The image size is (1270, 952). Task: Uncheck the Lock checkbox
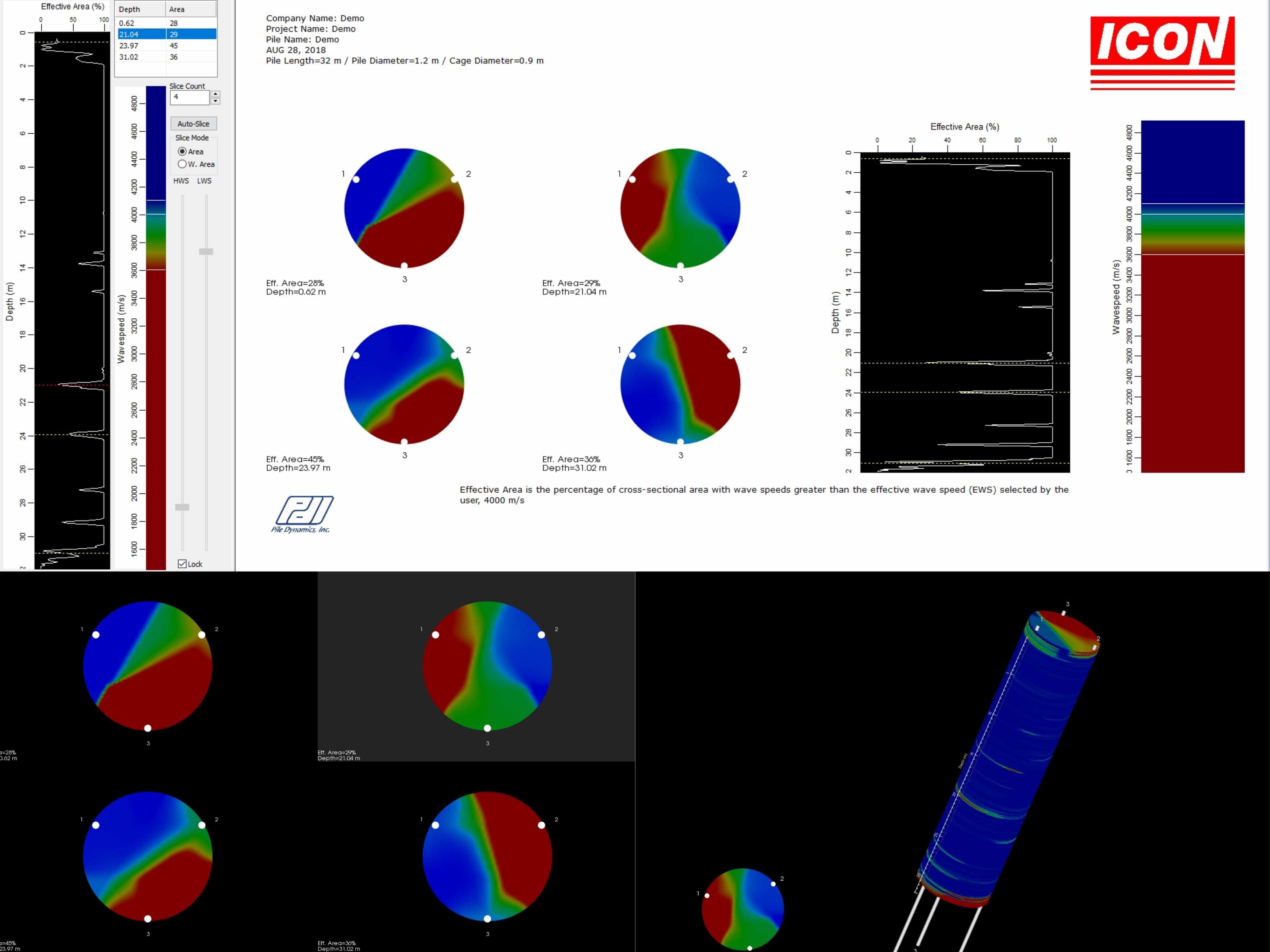coord(182,564)
